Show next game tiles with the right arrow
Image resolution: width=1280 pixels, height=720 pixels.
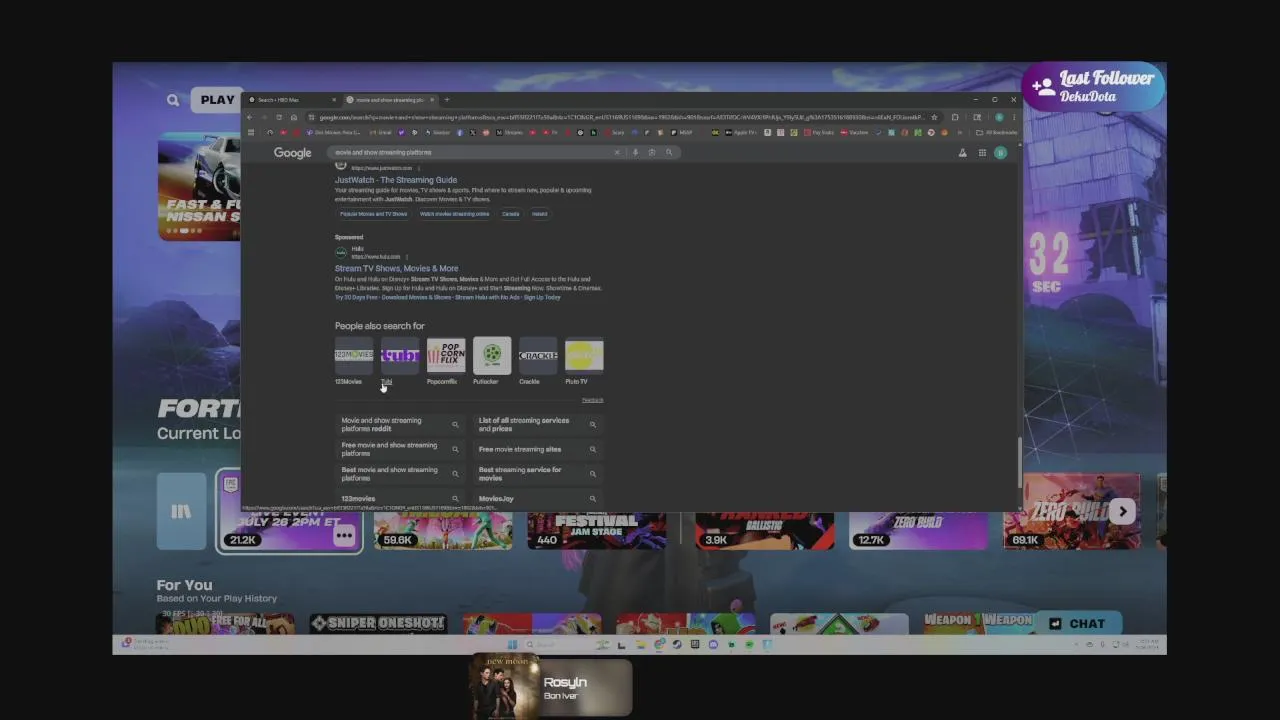click(x=1122, y=511)
